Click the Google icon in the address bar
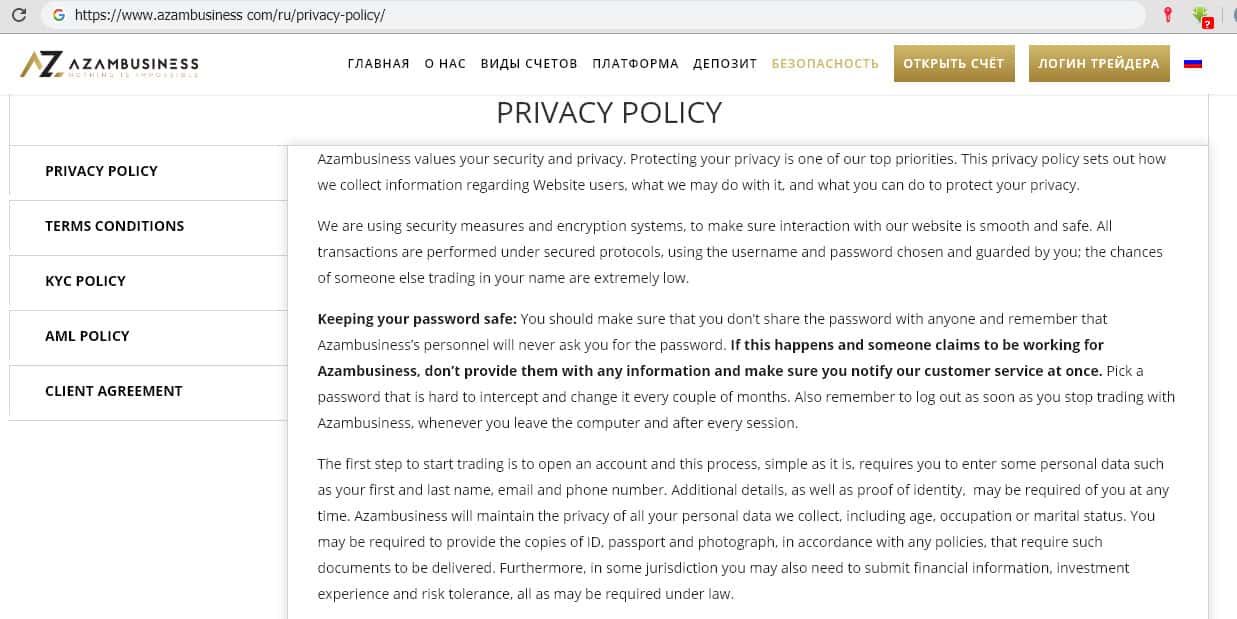Image resolution: width=1237 pixels, height=619 pixels. pos(58,15)
